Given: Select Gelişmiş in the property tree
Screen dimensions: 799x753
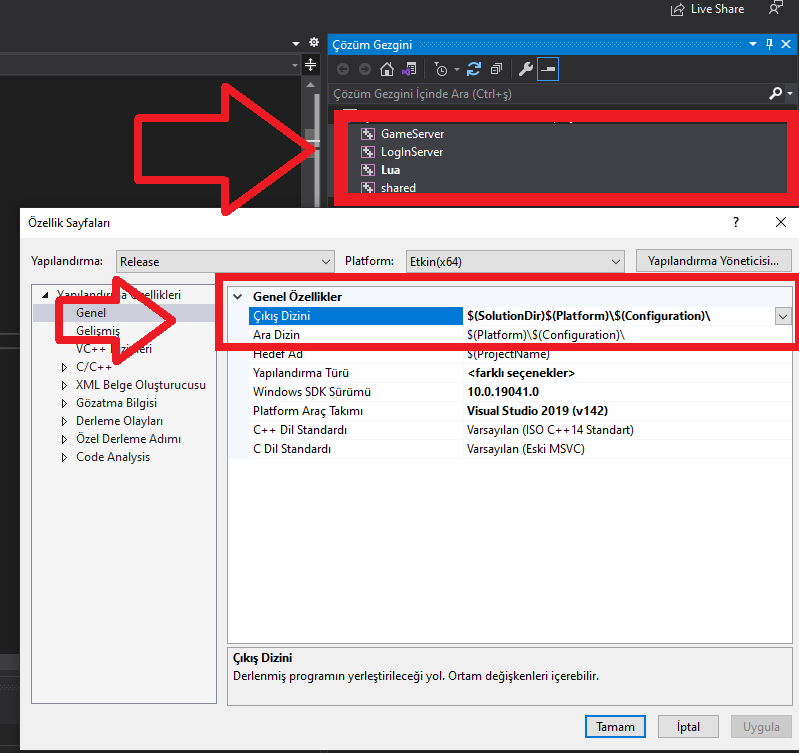Looking at the screenshot, I should click(98, 331).
